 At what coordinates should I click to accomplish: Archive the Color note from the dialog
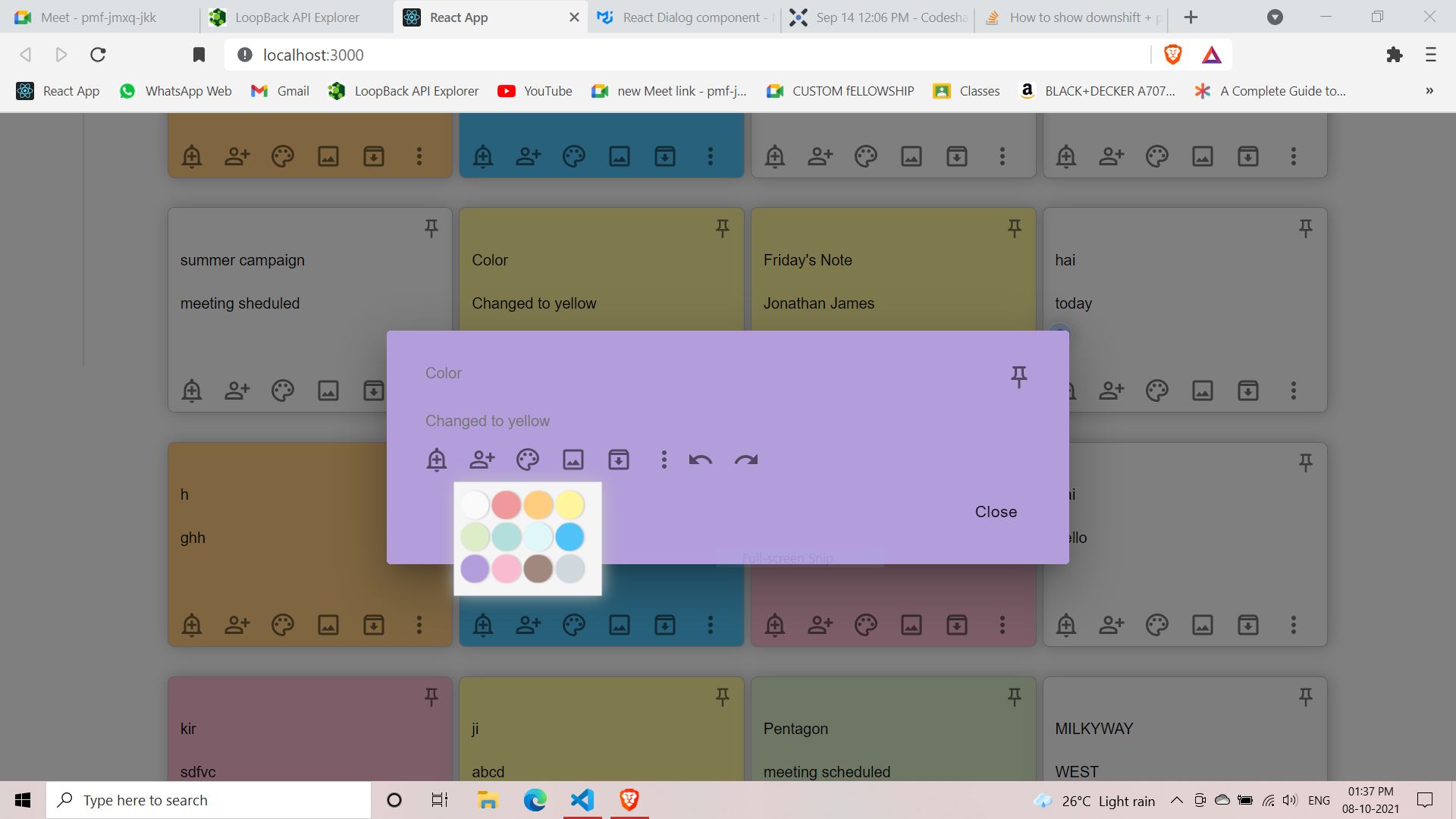[x=619, y=459]
